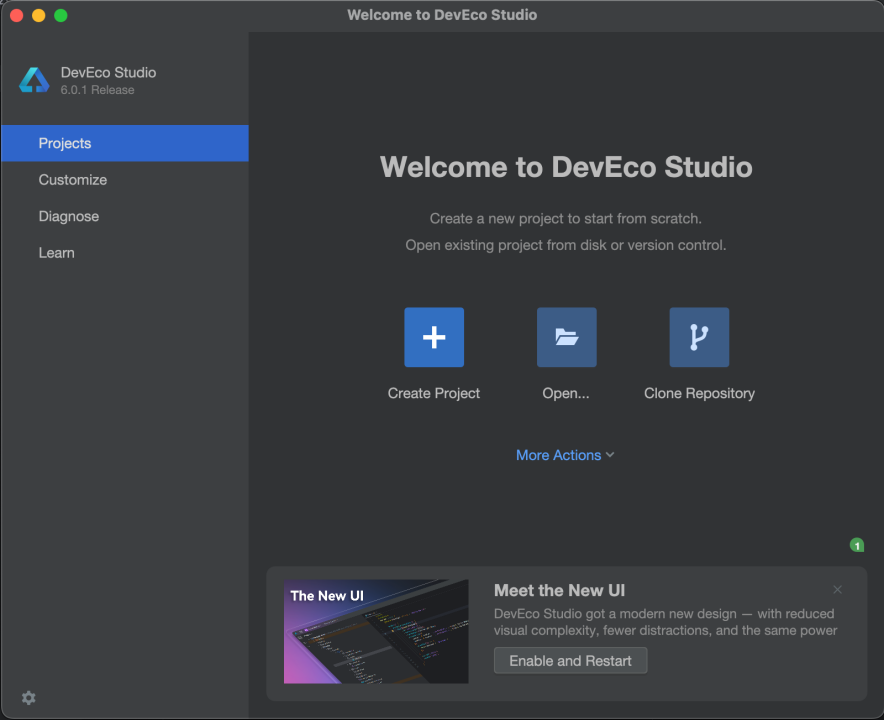Click the Create Project plus icon

(x=434, y=337)
